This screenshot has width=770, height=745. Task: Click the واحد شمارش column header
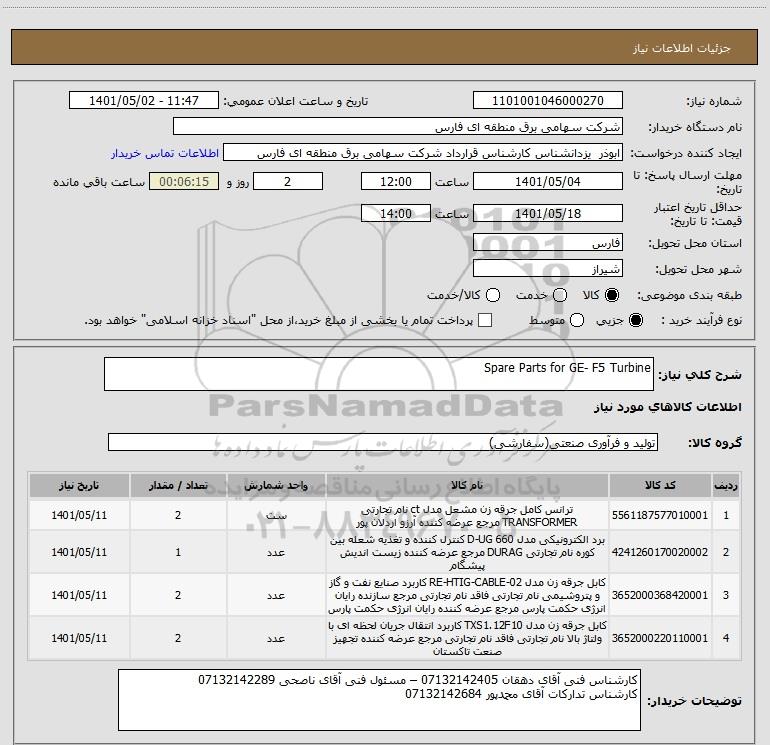(x=276, y=486)
